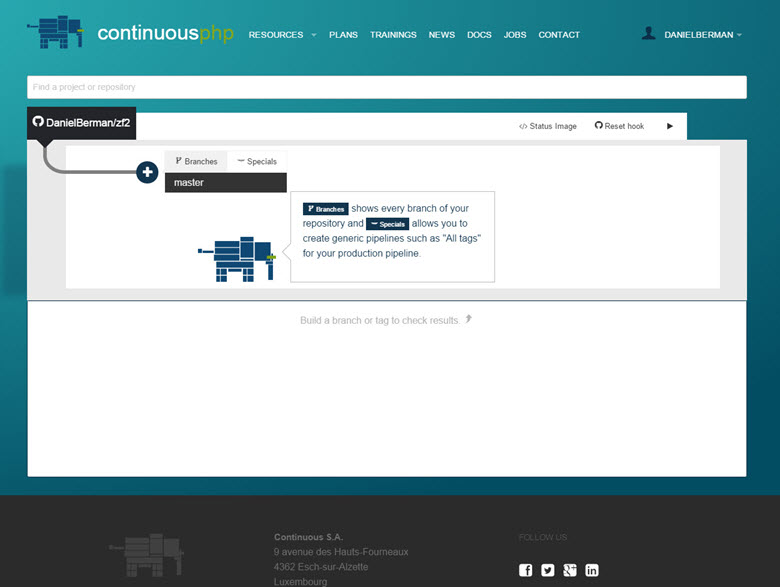Viewport: 780px width, 587px height.
Task: Click the Specials badge in the tooltip
Action: (x=388, y=224)
